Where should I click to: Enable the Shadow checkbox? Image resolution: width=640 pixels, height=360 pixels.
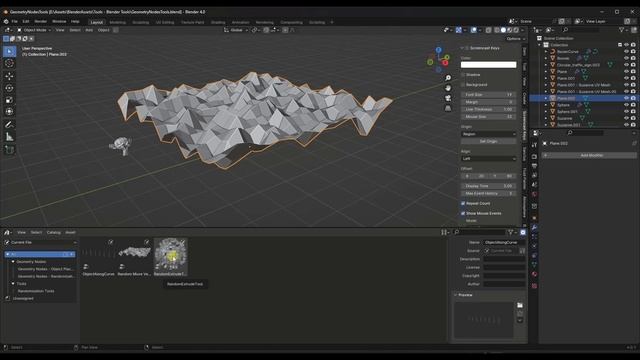tap(463, 75)
